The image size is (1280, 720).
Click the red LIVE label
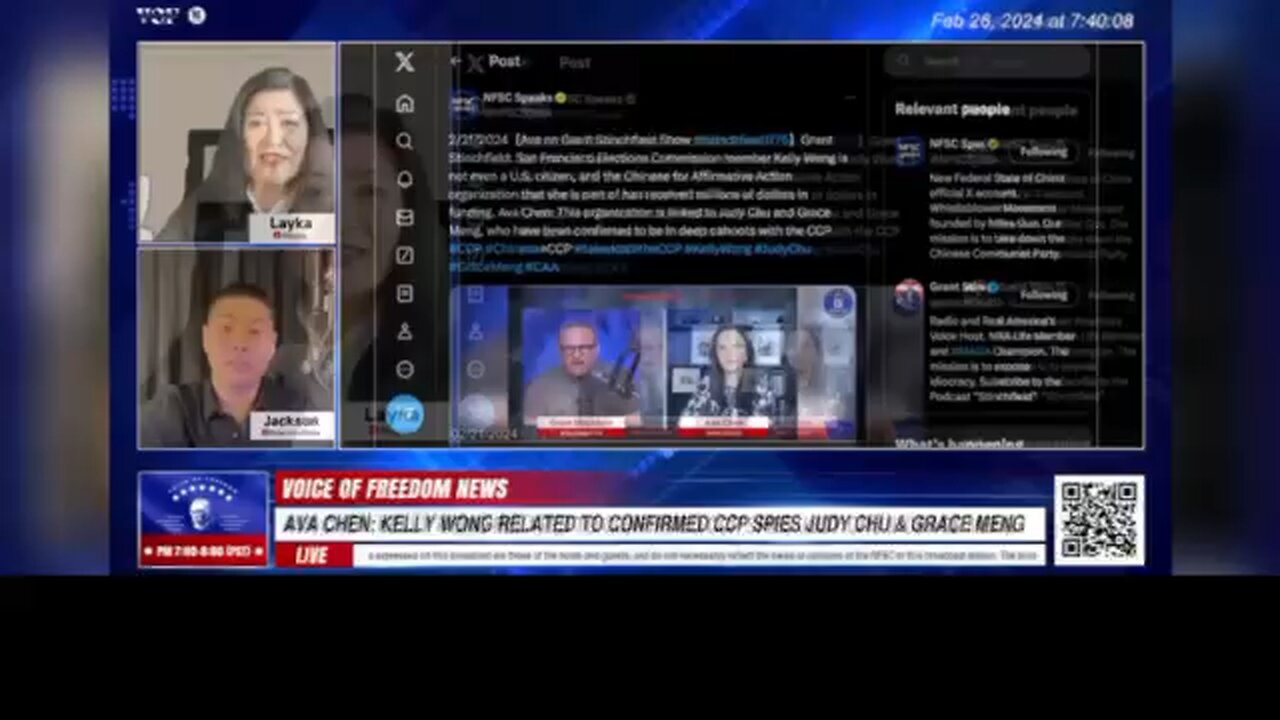coord(312,556)
